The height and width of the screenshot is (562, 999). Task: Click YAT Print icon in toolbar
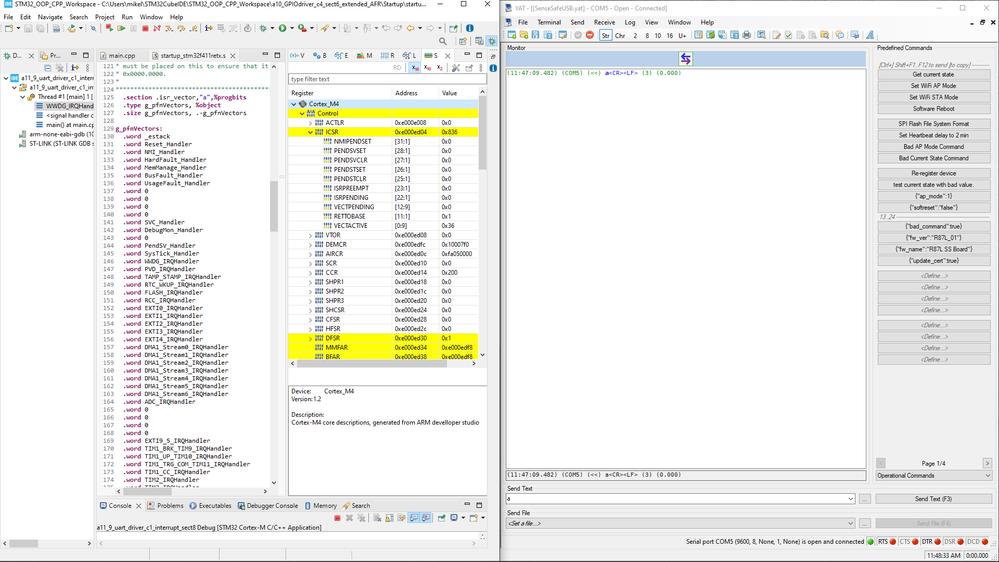pyautogui.click(x=747, y=35)
